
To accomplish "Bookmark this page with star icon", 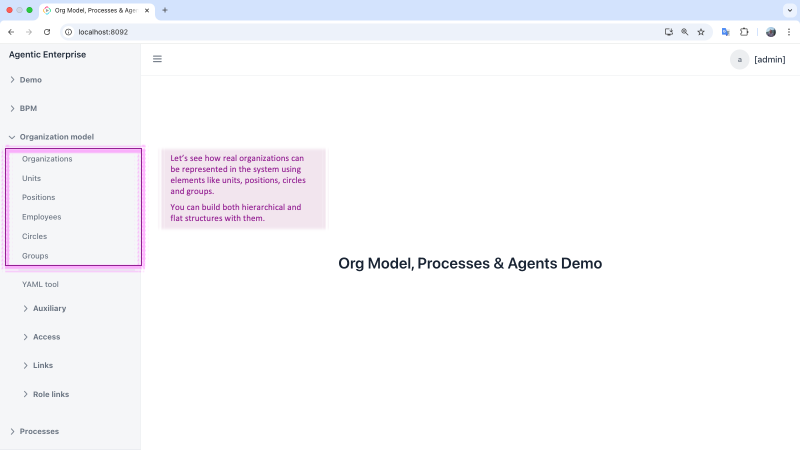I will (701, 32).
